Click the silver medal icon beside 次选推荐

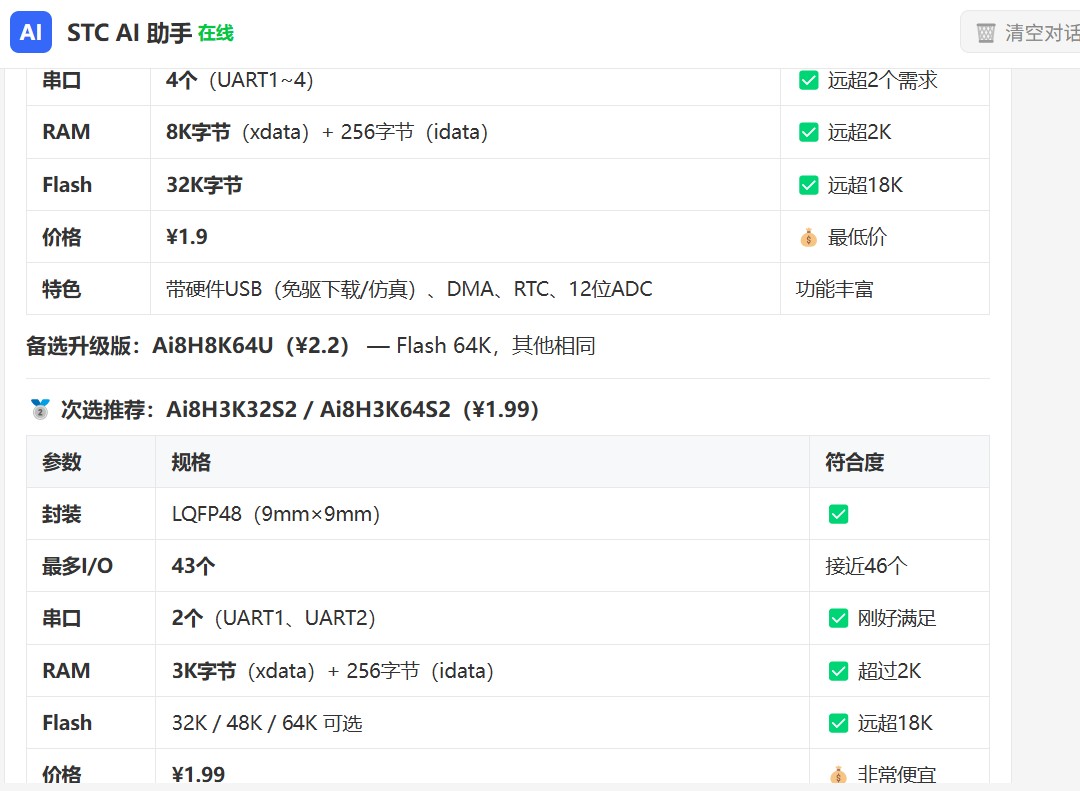40,409
